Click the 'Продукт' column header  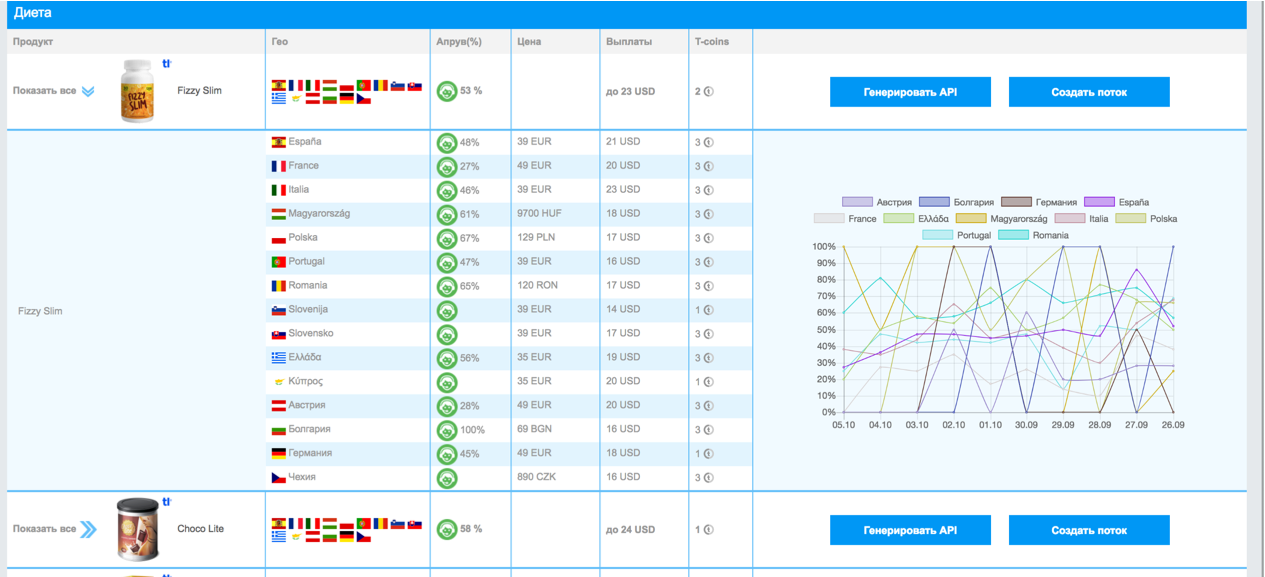pos(33,42)
